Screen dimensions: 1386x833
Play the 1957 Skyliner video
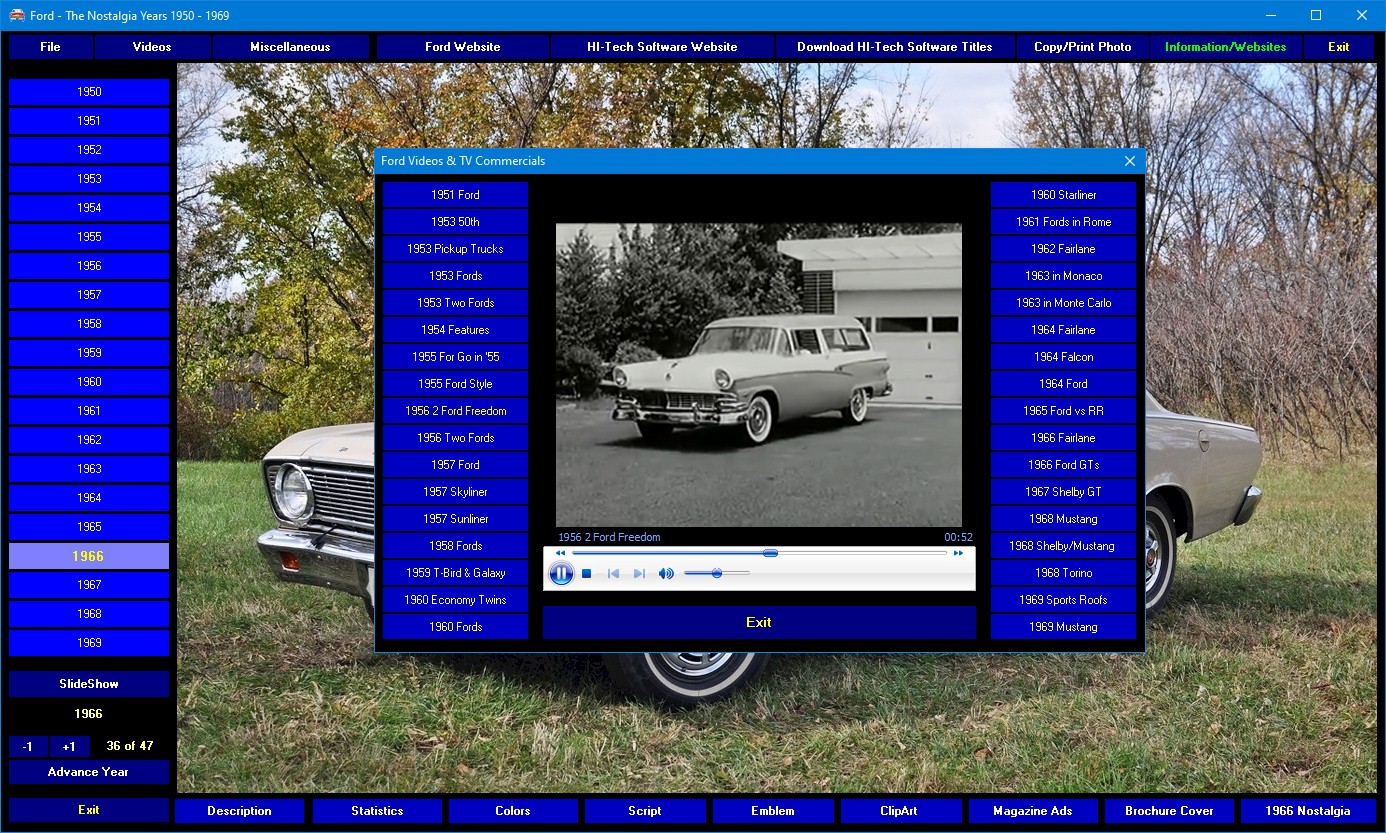pos(455,492)
